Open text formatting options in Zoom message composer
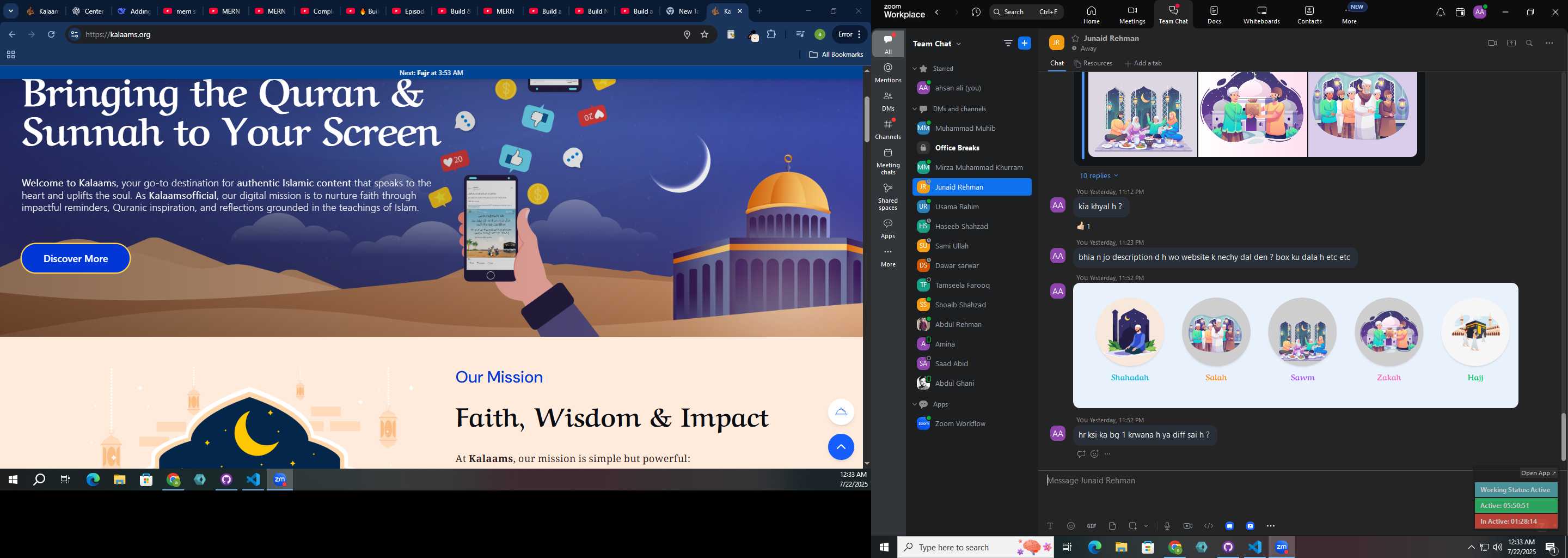Image resolution: width=1568 pixels, height=558 pixels. (1050, 526)
